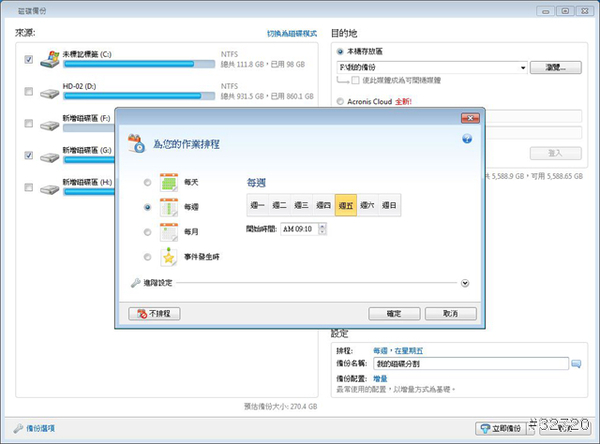Select the 每月 monthly radio button
The image size is (600, 444).
[147, 232]
